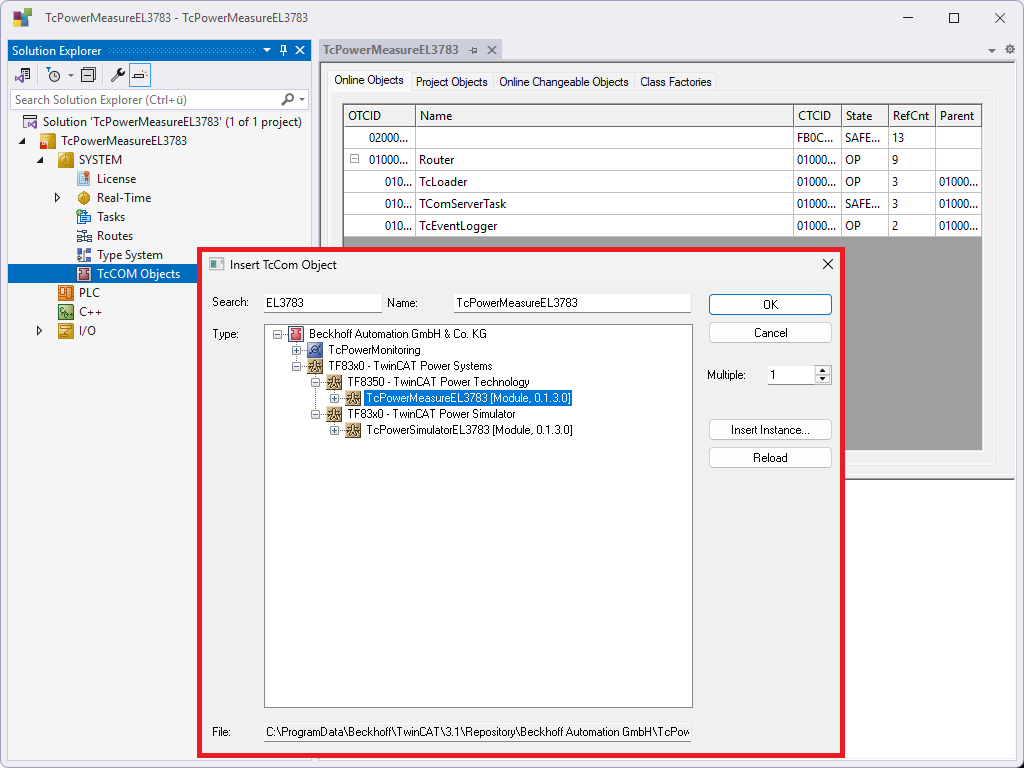Select the C++ node icon
The width and height of the screenshot is (1024, 768).
pyautogui.click(x=66, y=312)
